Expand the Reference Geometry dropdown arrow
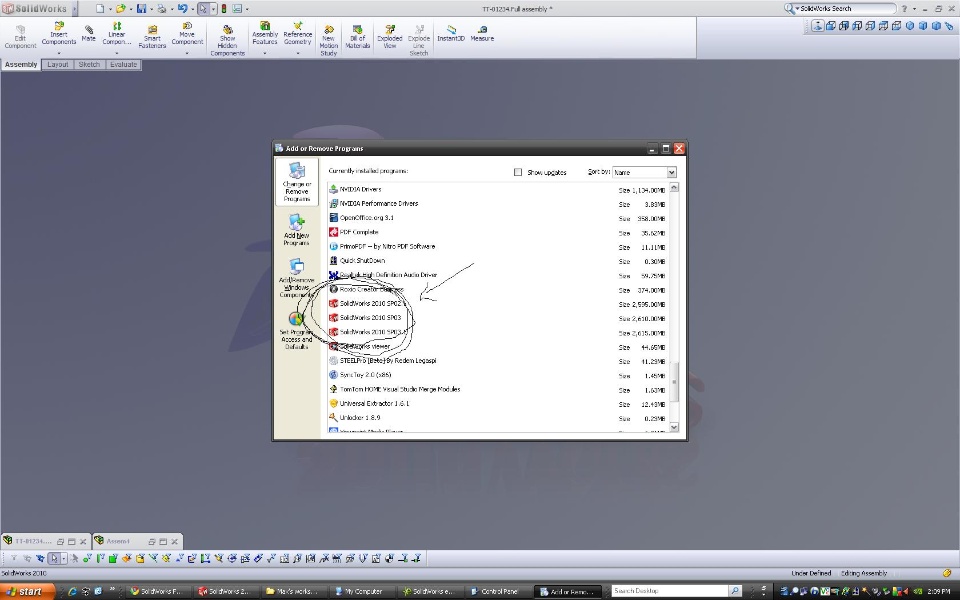 (x=298, y=53)
